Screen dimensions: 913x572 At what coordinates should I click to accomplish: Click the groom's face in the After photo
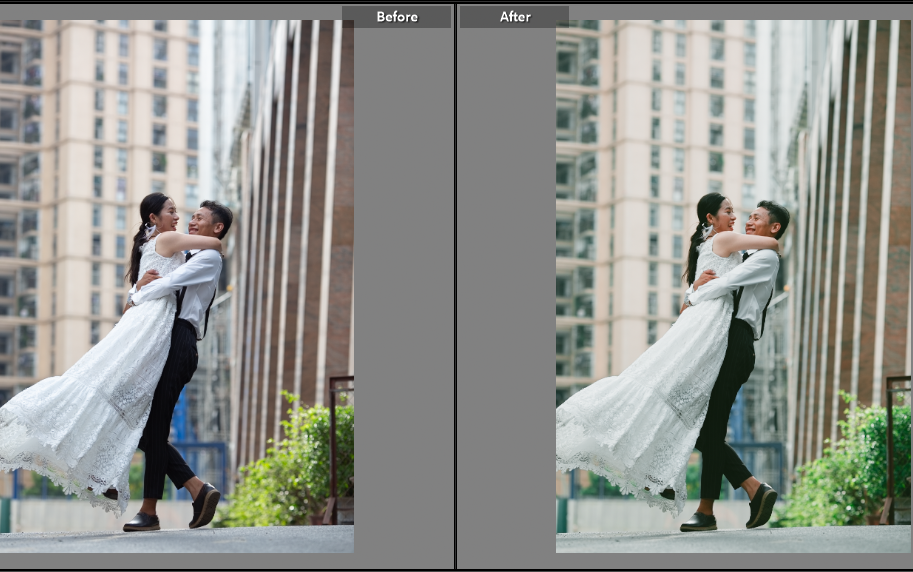(x=764, y=221)
